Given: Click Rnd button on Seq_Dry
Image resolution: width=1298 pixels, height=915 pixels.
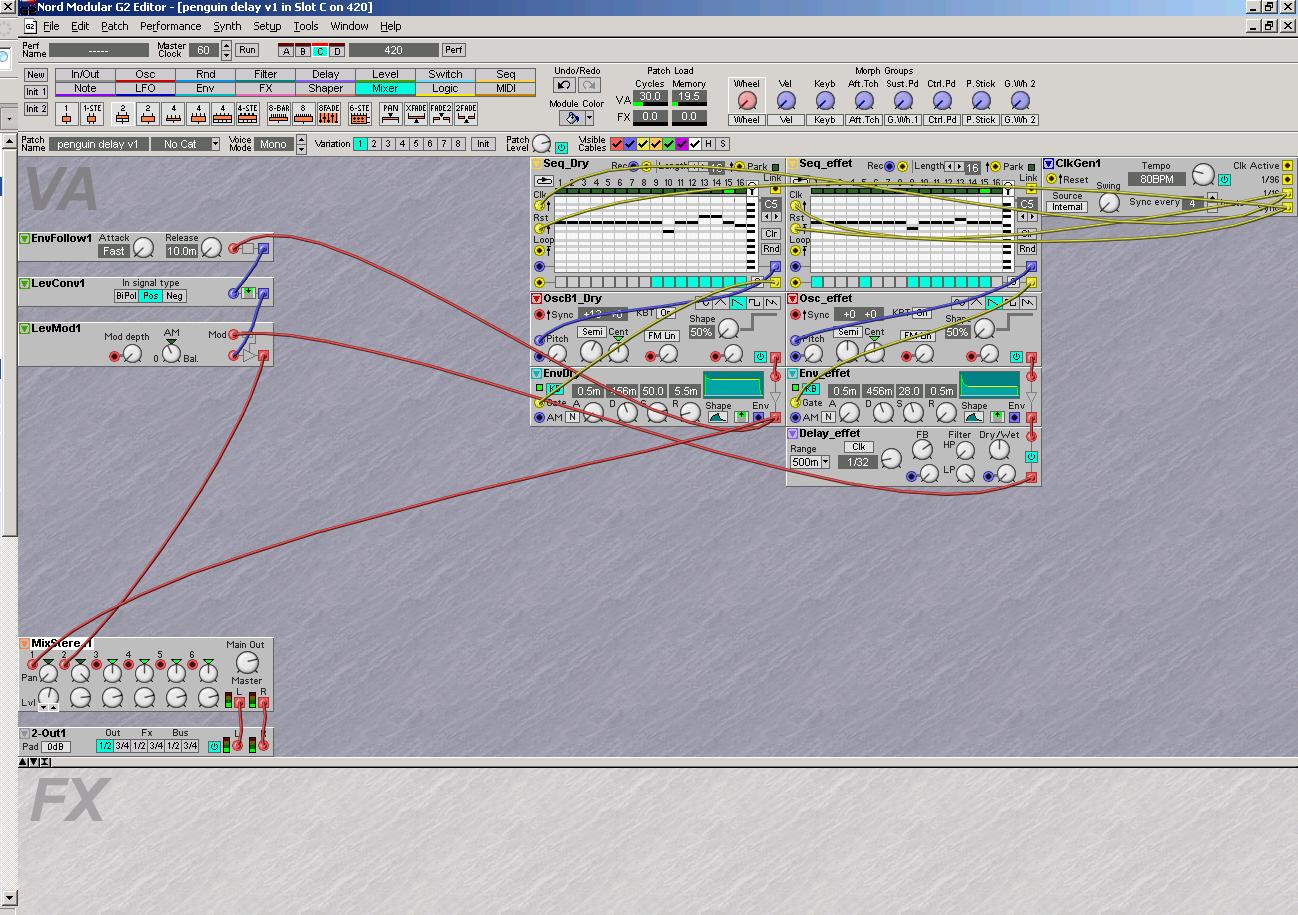Looking at the screenshot, I should point(771,249).
